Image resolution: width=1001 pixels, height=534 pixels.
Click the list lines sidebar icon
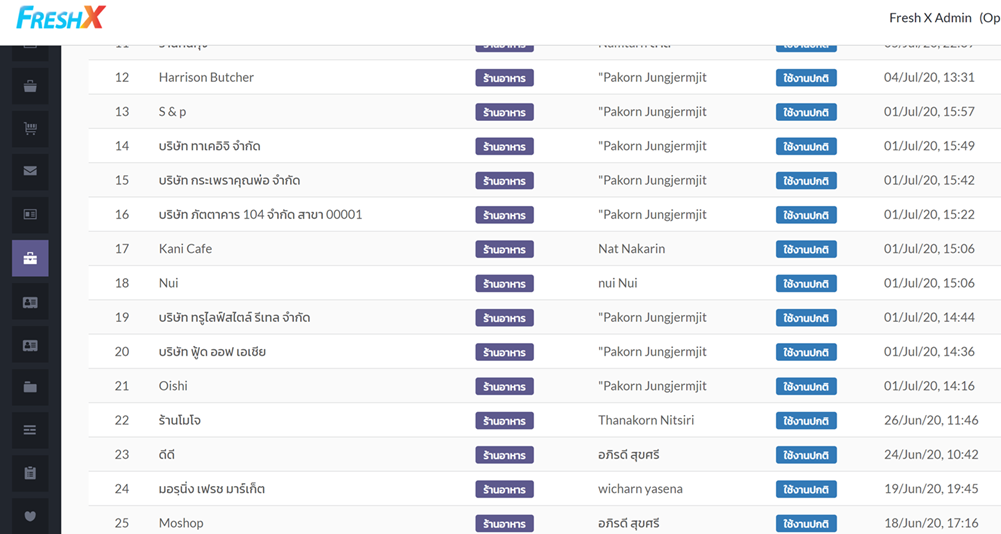coord(30,430)
